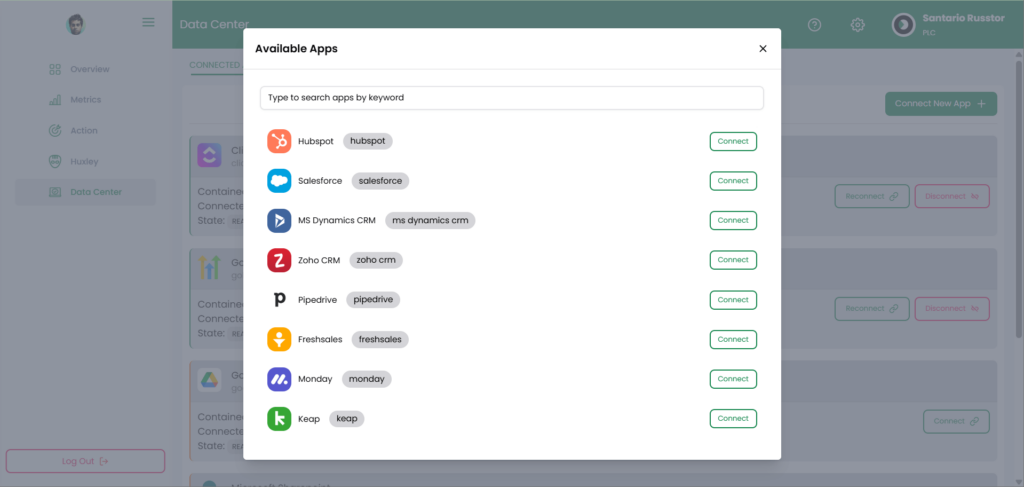Open Action in the sidebar menu
The image size is (1024, 487).
(86, 131)
